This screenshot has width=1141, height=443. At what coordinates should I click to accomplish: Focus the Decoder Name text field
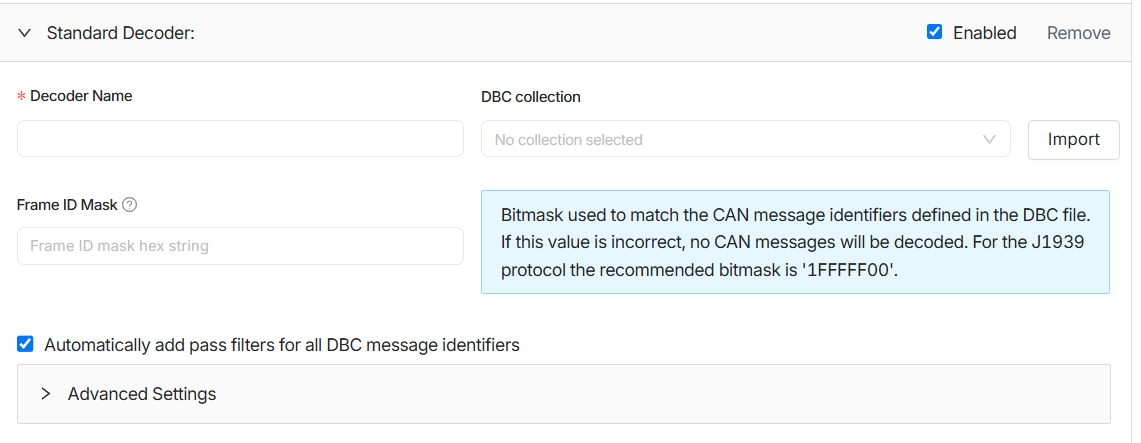click(240, 138)
